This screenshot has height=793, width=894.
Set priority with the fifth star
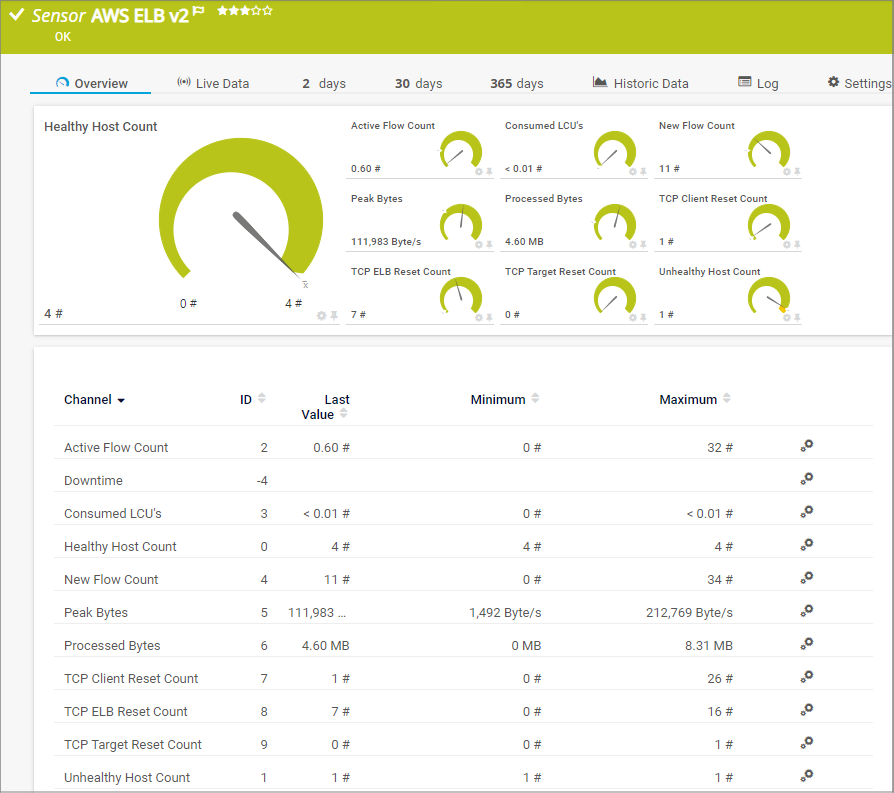click(268, 11)
